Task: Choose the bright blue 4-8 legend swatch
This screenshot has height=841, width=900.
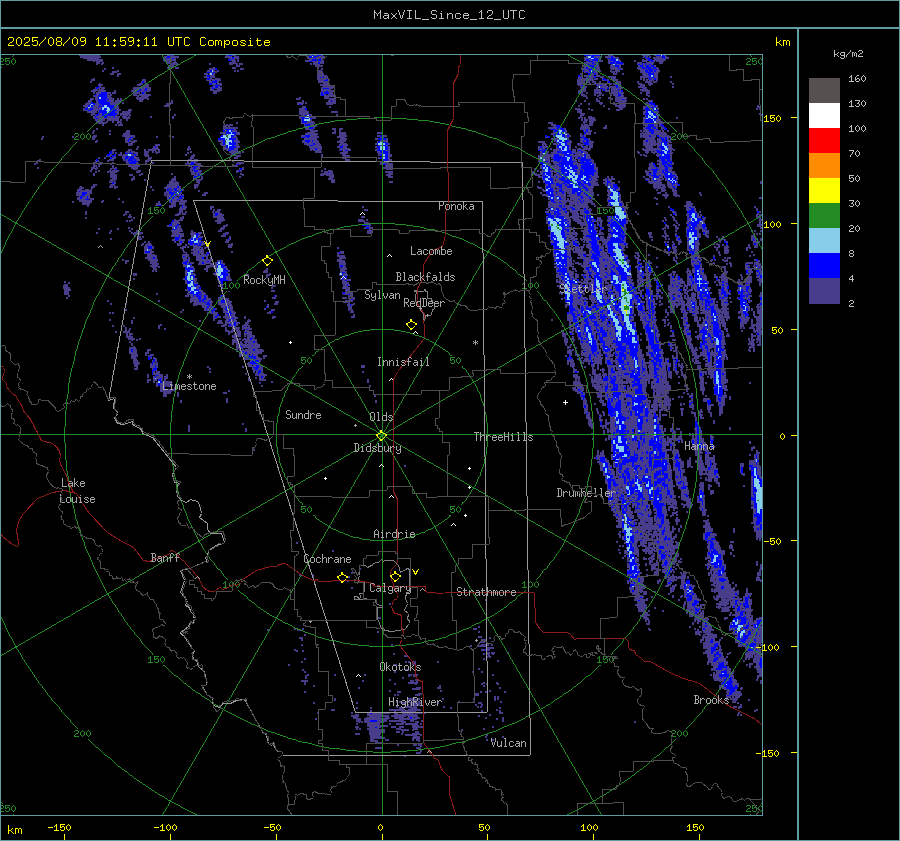Action: coord(824,266)
